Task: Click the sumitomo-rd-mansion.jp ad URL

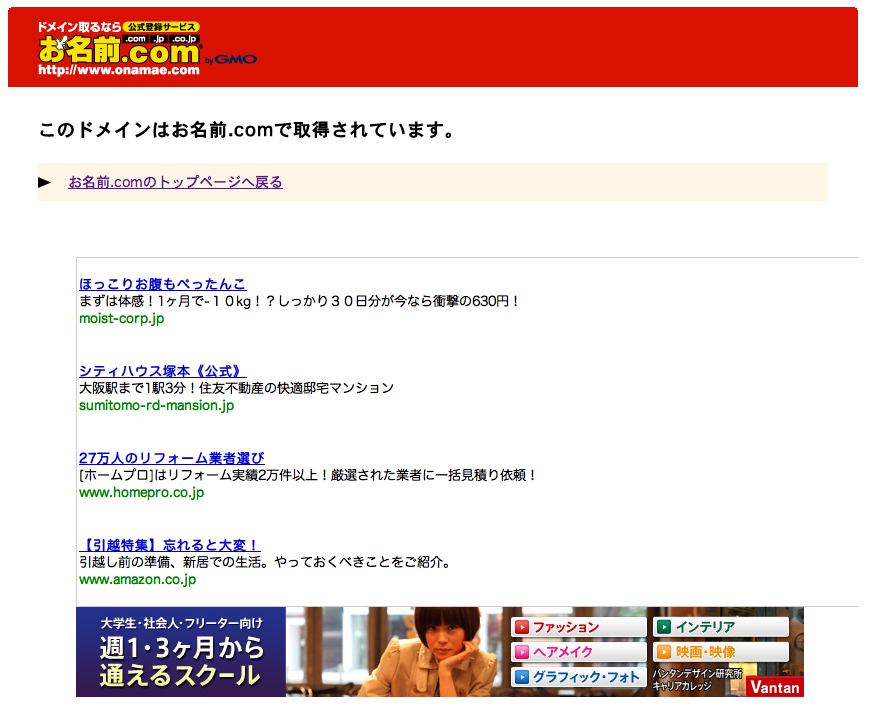Action: coord(156,406)
